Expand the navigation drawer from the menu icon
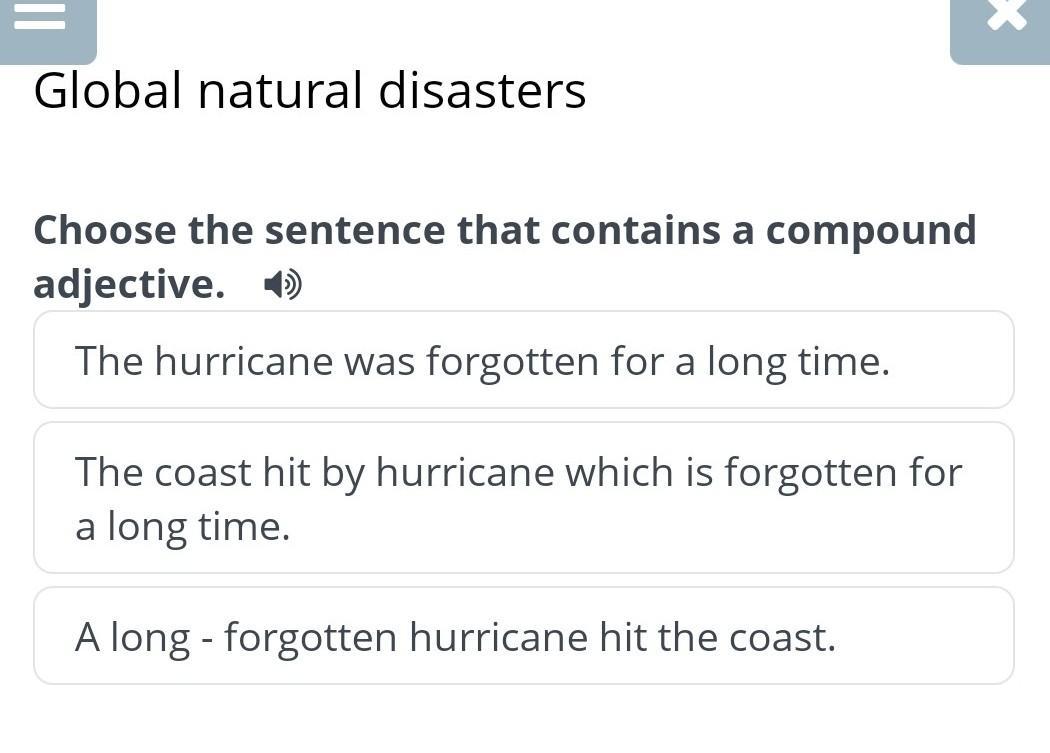 pyautogui.click(x=40, y=18)
